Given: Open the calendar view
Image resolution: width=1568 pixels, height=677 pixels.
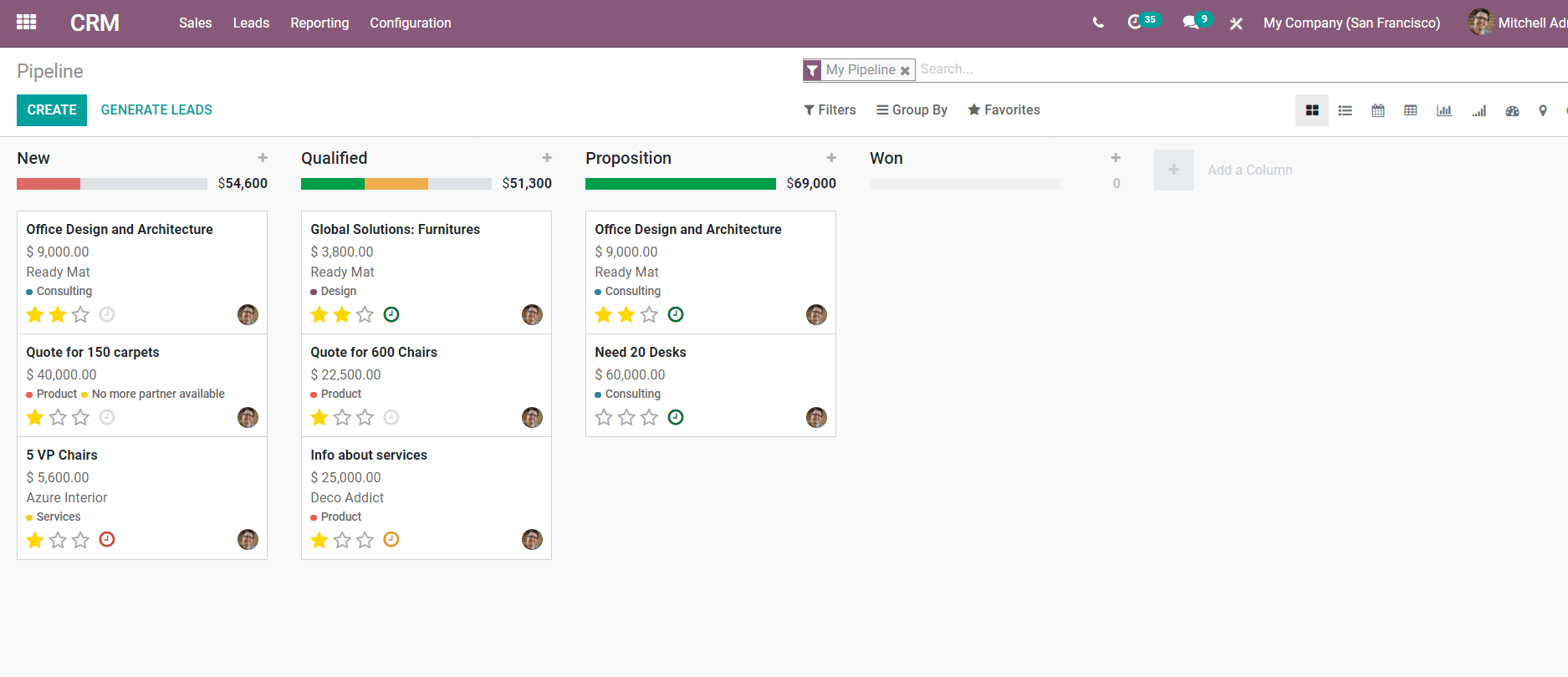Looking at the screenshot, I should point(1378,110).
